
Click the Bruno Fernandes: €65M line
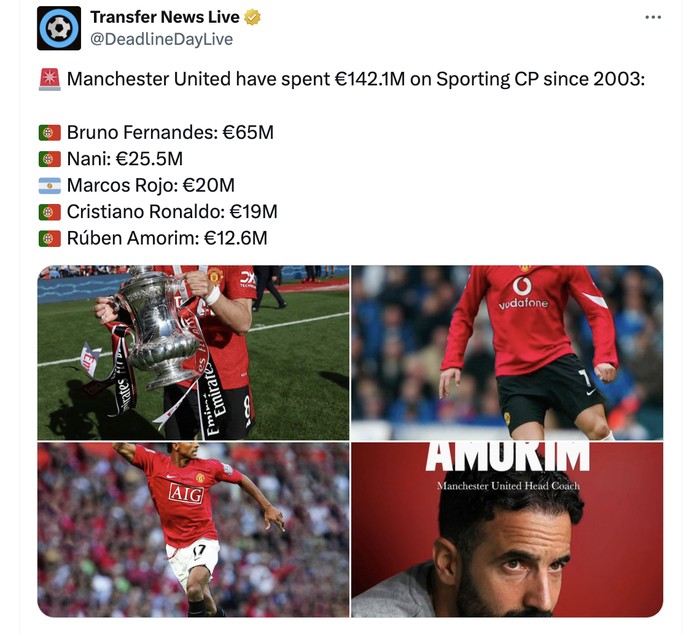click(x=170, y=133)
